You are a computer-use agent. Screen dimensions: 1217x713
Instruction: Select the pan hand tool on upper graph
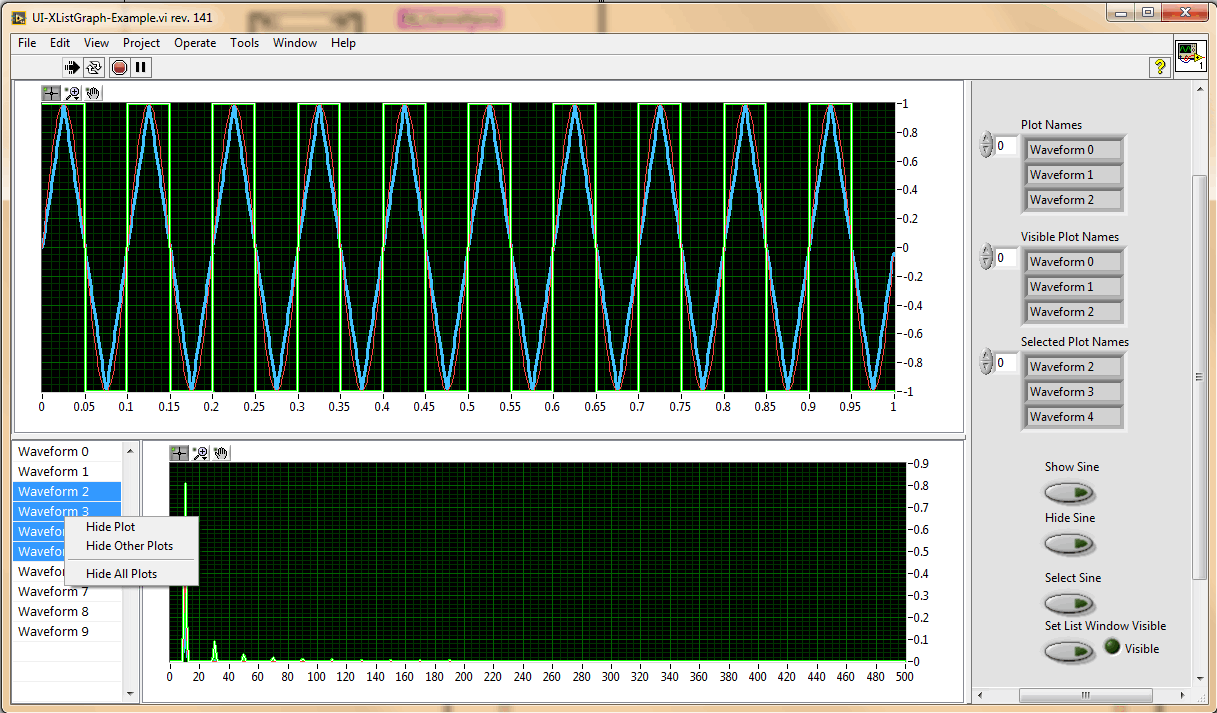coord(93,93)
